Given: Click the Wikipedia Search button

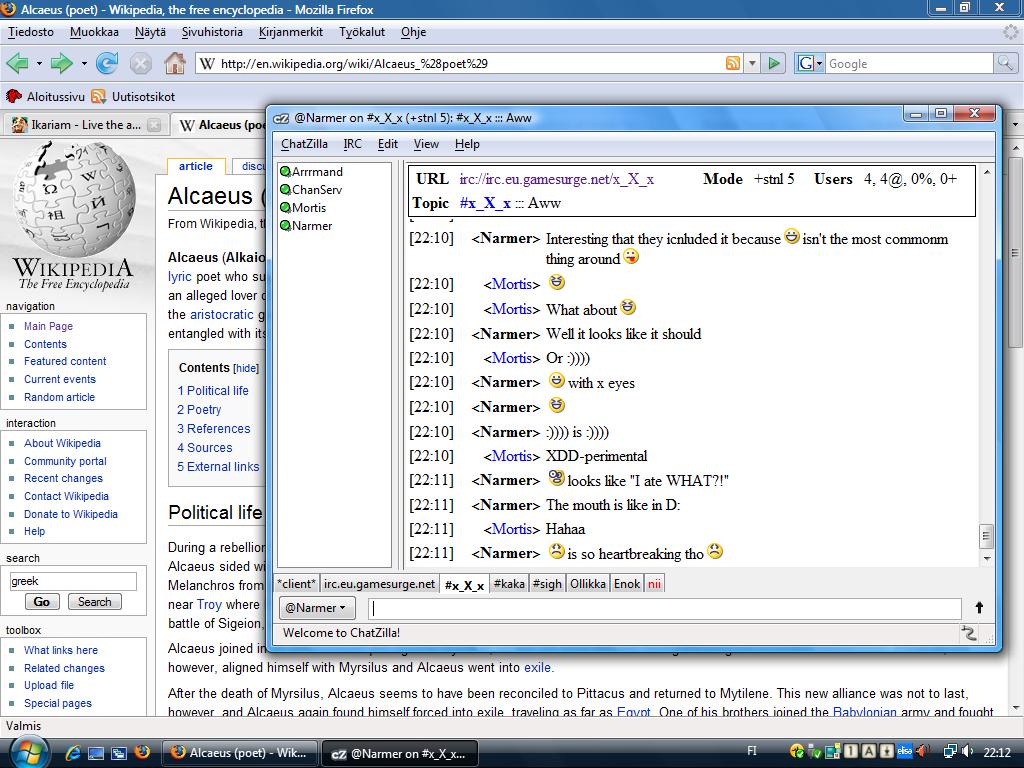Looking at the screenshot, I should (x=95, y=601).
